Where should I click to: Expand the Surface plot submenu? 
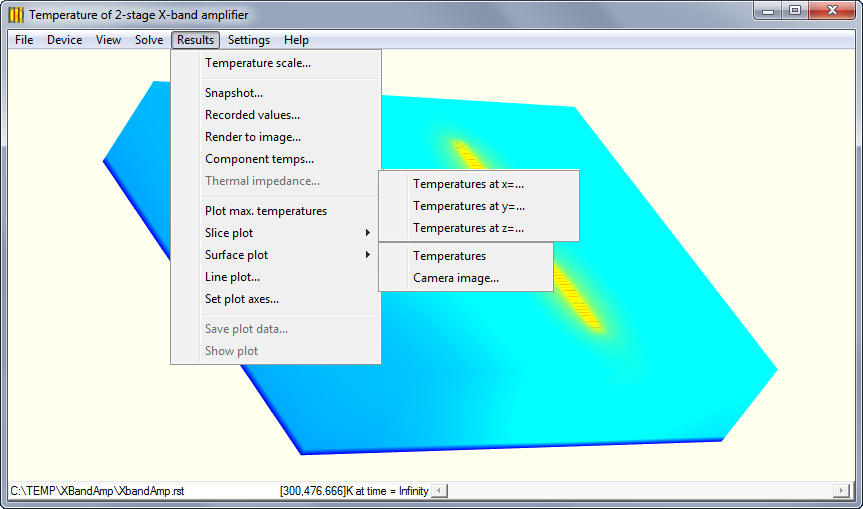(276, 255)
